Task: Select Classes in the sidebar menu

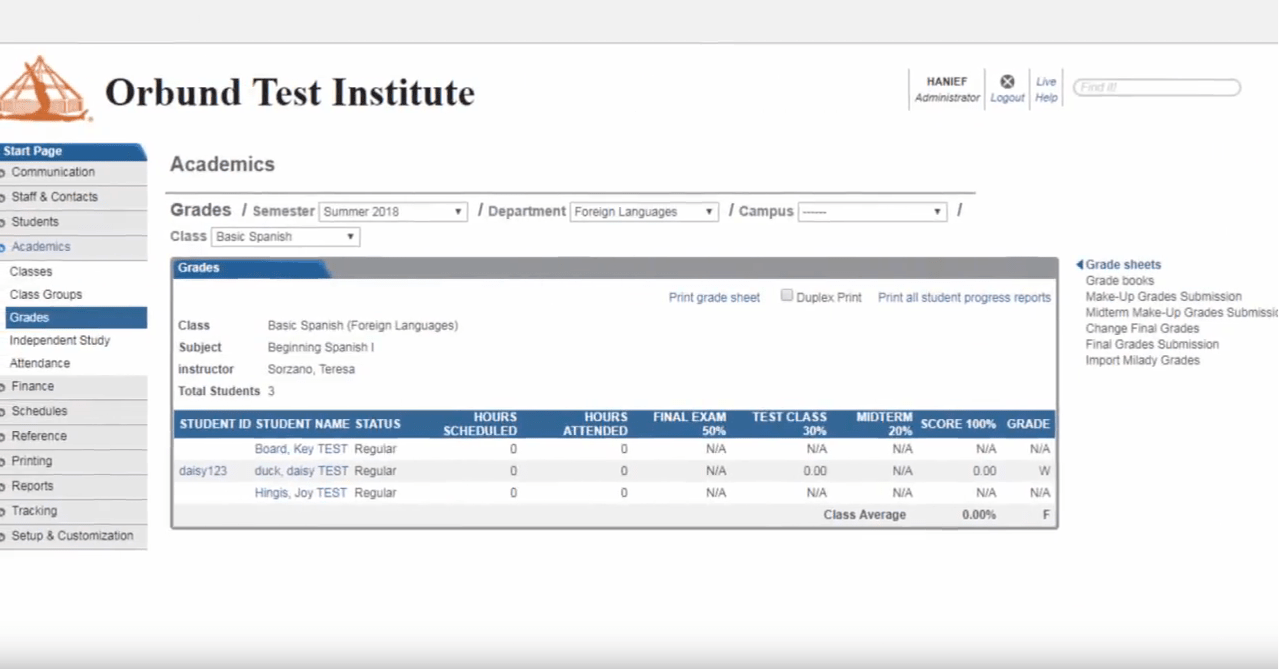Action: point(31,271)
